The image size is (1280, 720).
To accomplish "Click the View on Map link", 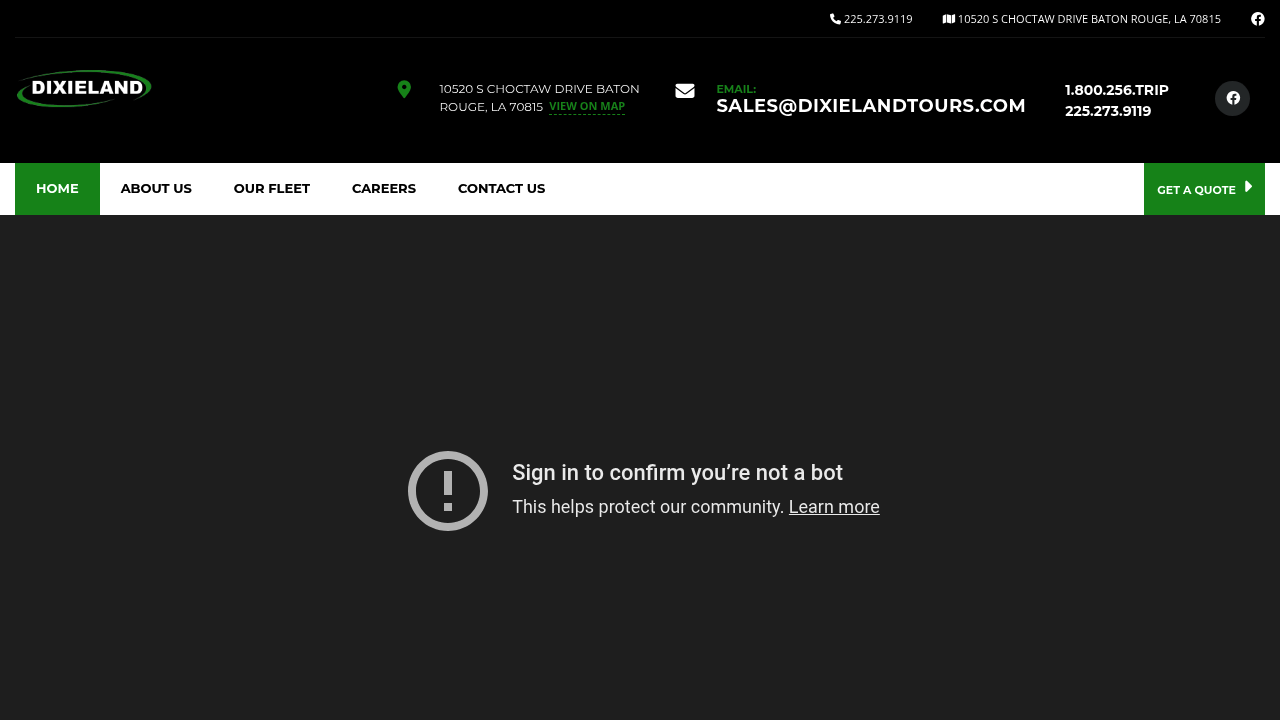I will click(x=587, y=107).
